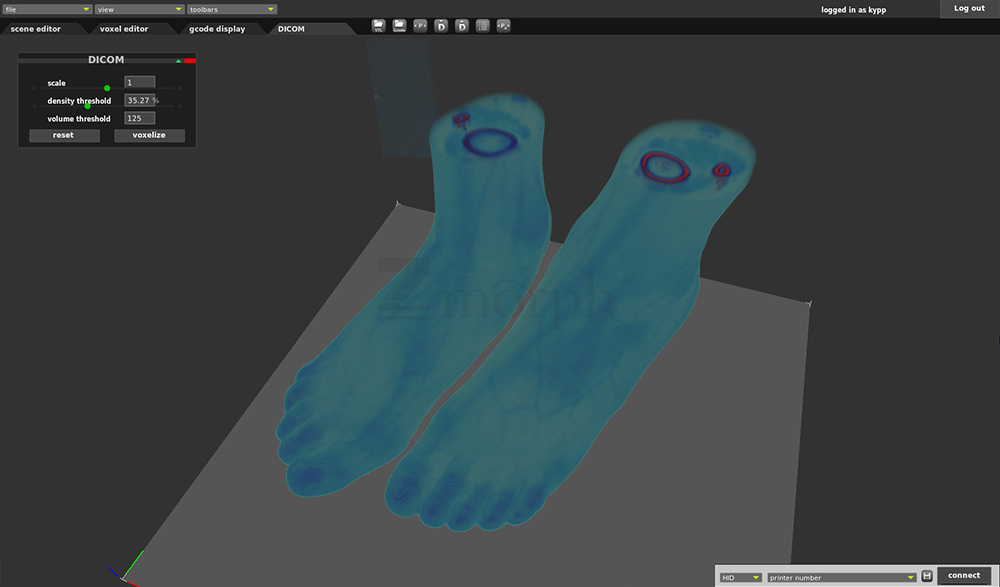1000x587 pixels.
Task: Click the volume threshold input field
Action: 139,118
